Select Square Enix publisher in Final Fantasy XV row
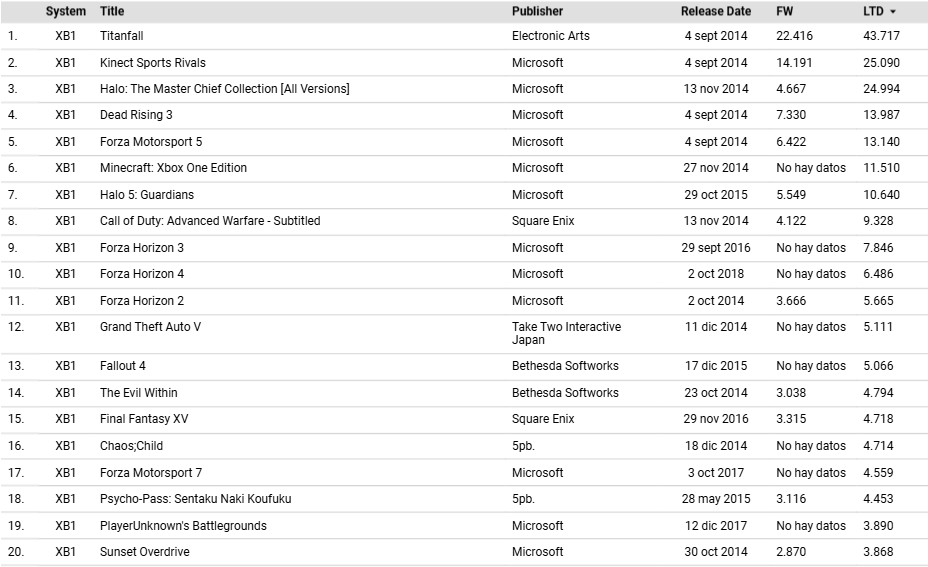Viewport: 928px width, 567px height. 543,419
